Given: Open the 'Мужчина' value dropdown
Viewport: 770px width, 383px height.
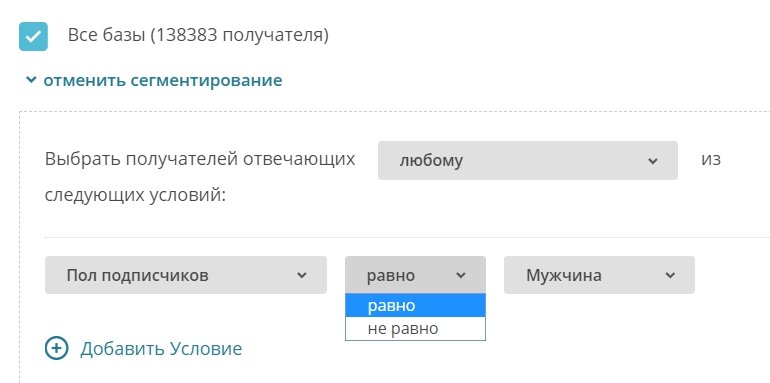Looking at the screenshot, I should click(599, 275).
